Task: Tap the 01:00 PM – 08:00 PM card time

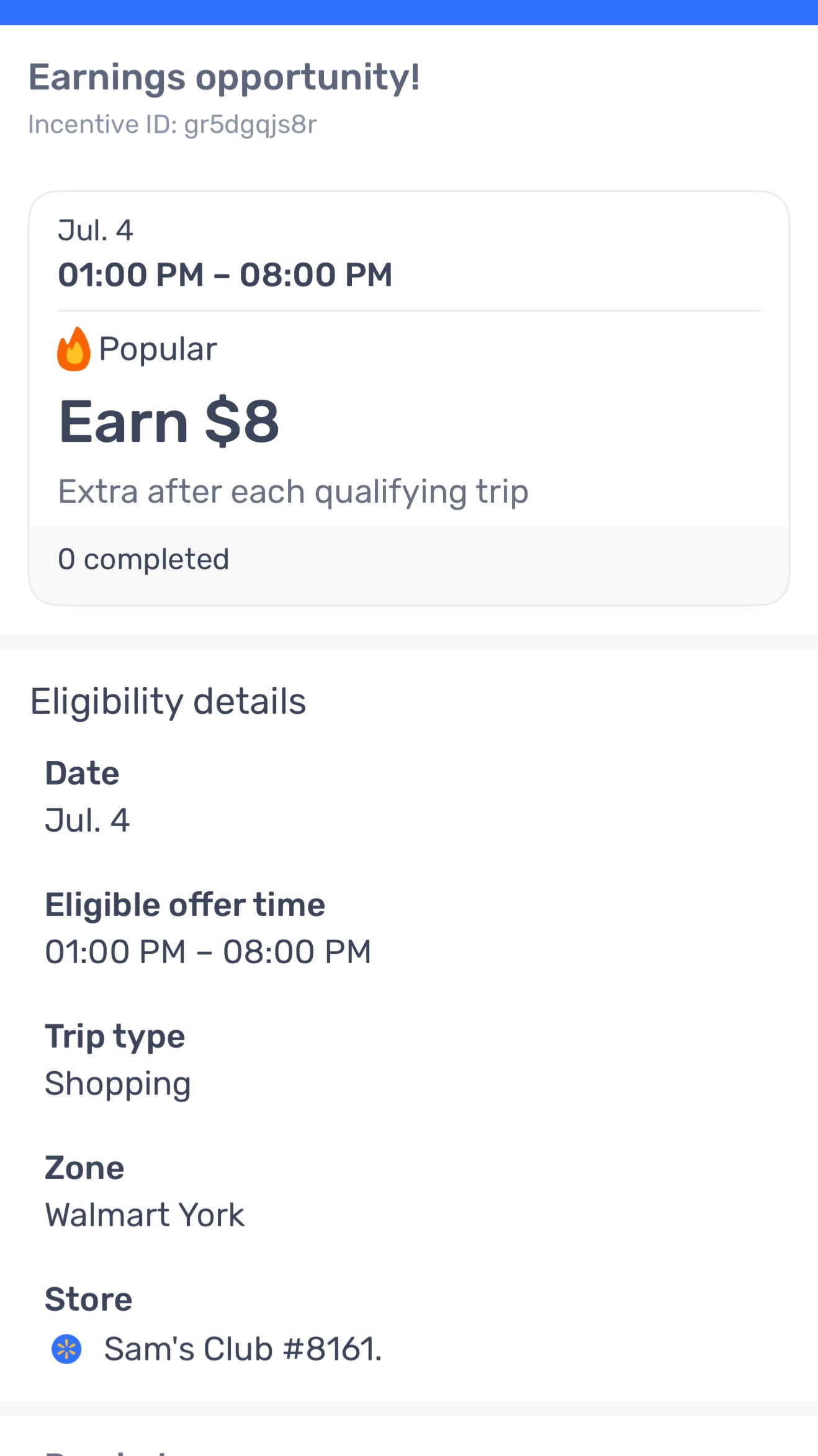Action: [x=225, y=274]
